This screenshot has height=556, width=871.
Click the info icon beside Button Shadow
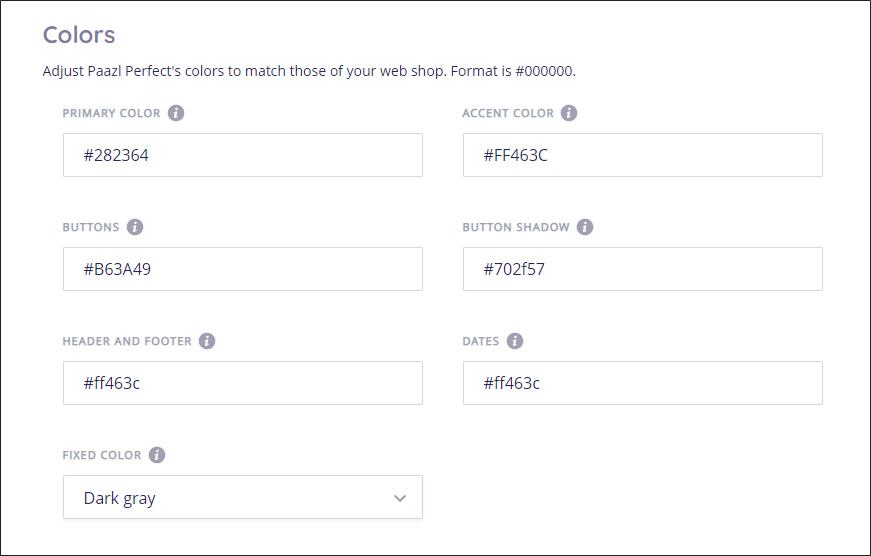[585, 227]
